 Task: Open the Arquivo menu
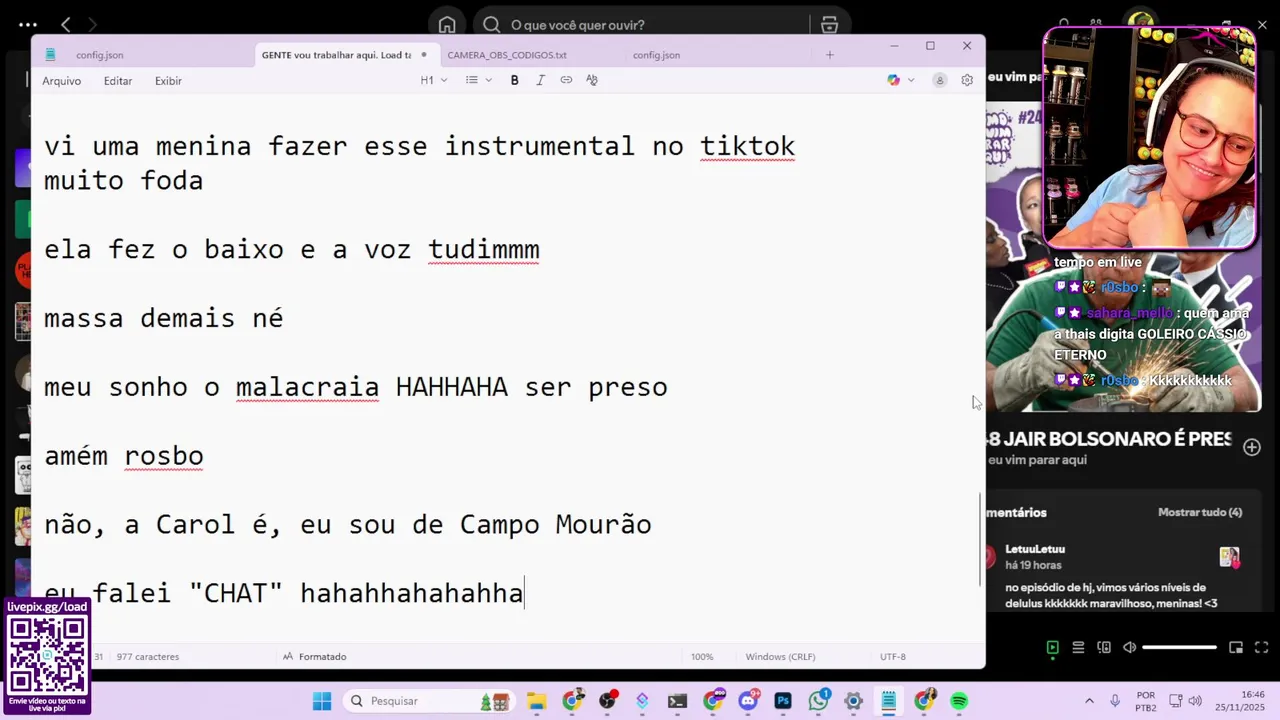pyautogui.click(x=61, y=81)
